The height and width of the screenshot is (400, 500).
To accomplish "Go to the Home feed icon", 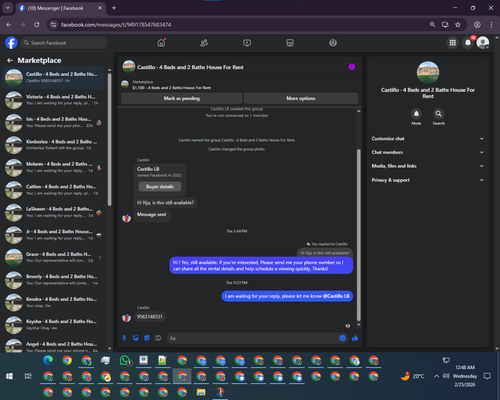I will [161, 43].
